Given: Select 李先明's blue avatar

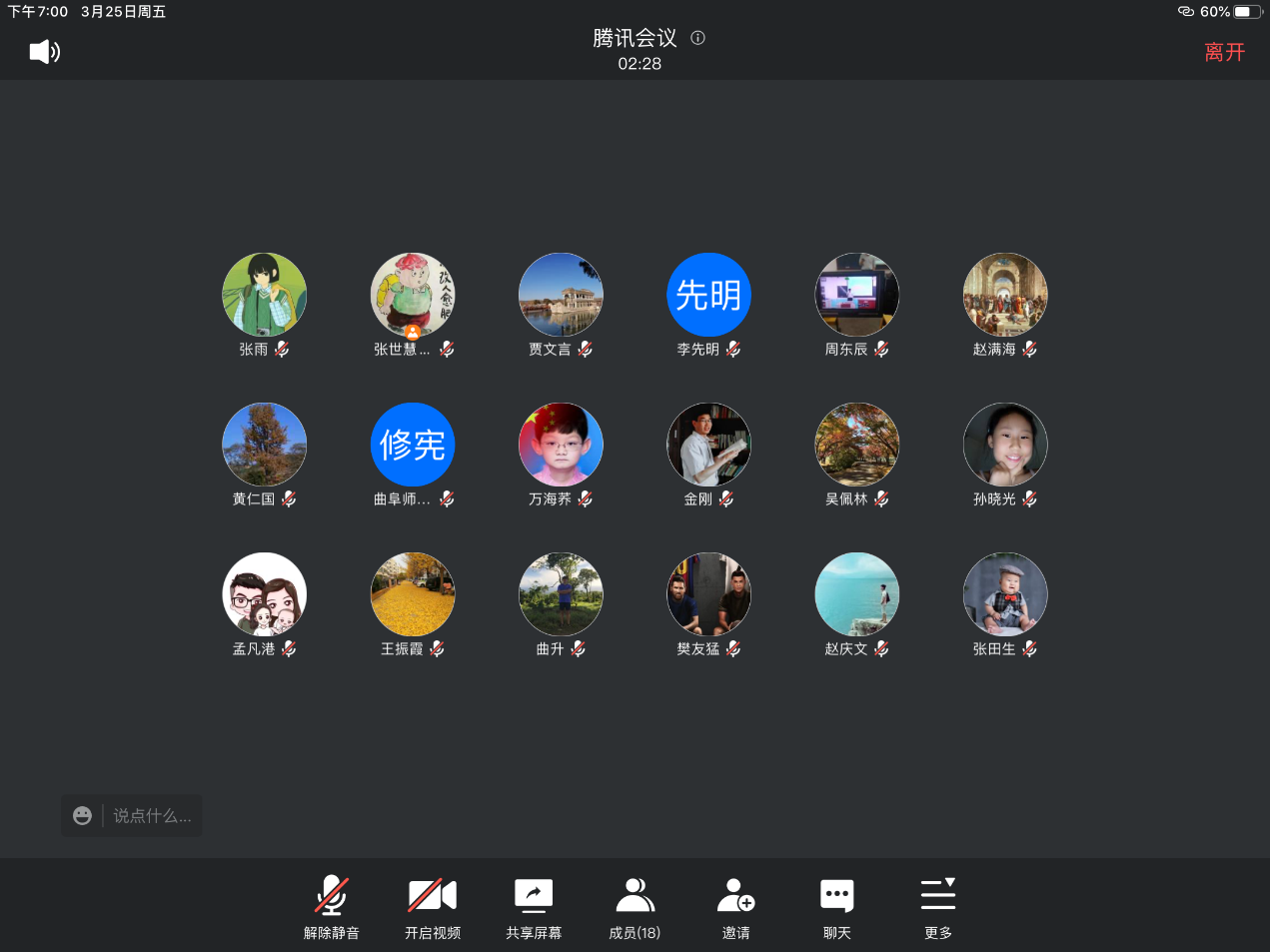Looking at the screenshot, I should click(708, 295).
